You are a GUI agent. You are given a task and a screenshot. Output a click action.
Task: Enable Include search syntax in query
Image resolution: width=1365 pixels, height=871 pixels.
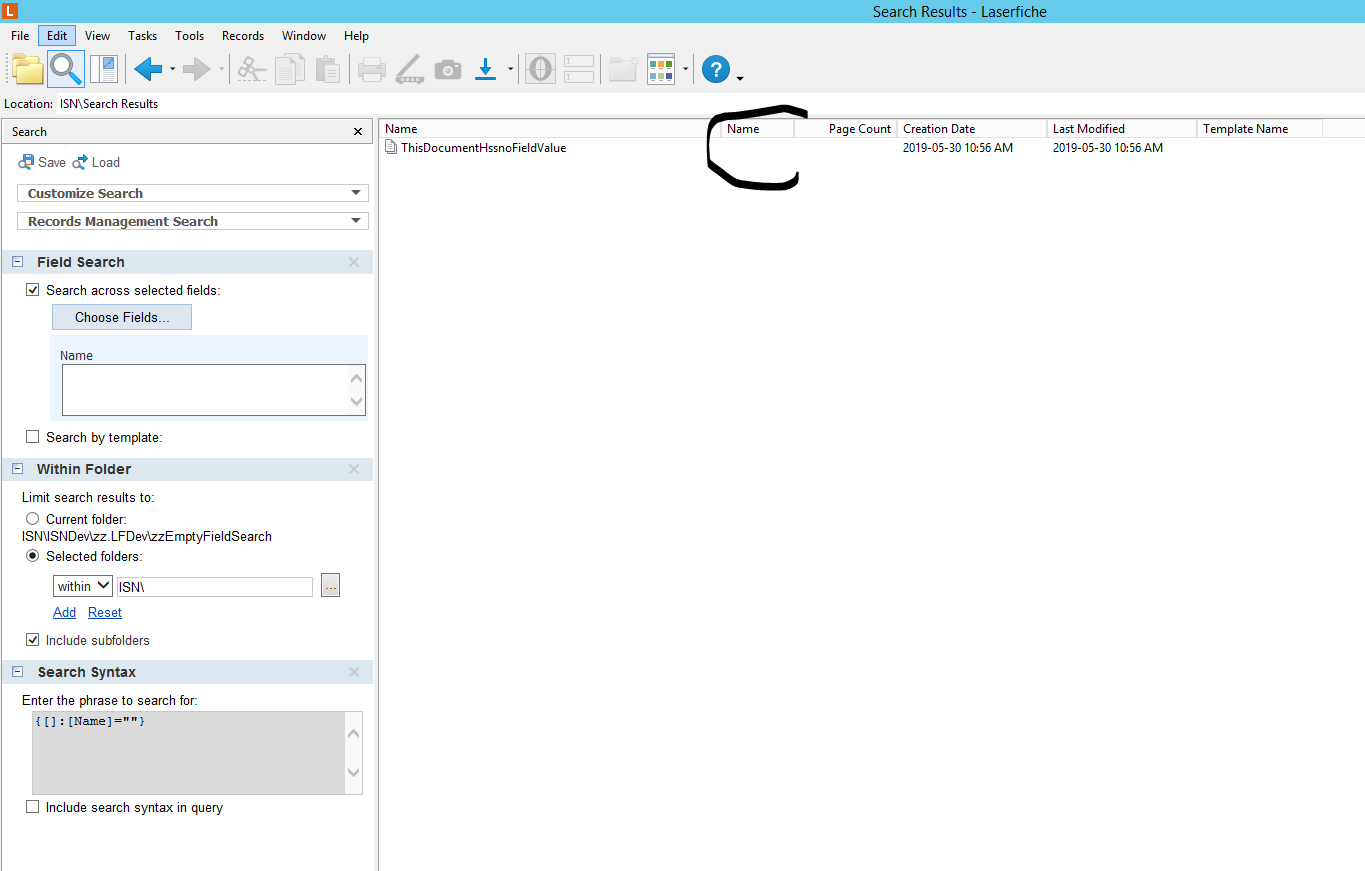click(x=33, y=807)
